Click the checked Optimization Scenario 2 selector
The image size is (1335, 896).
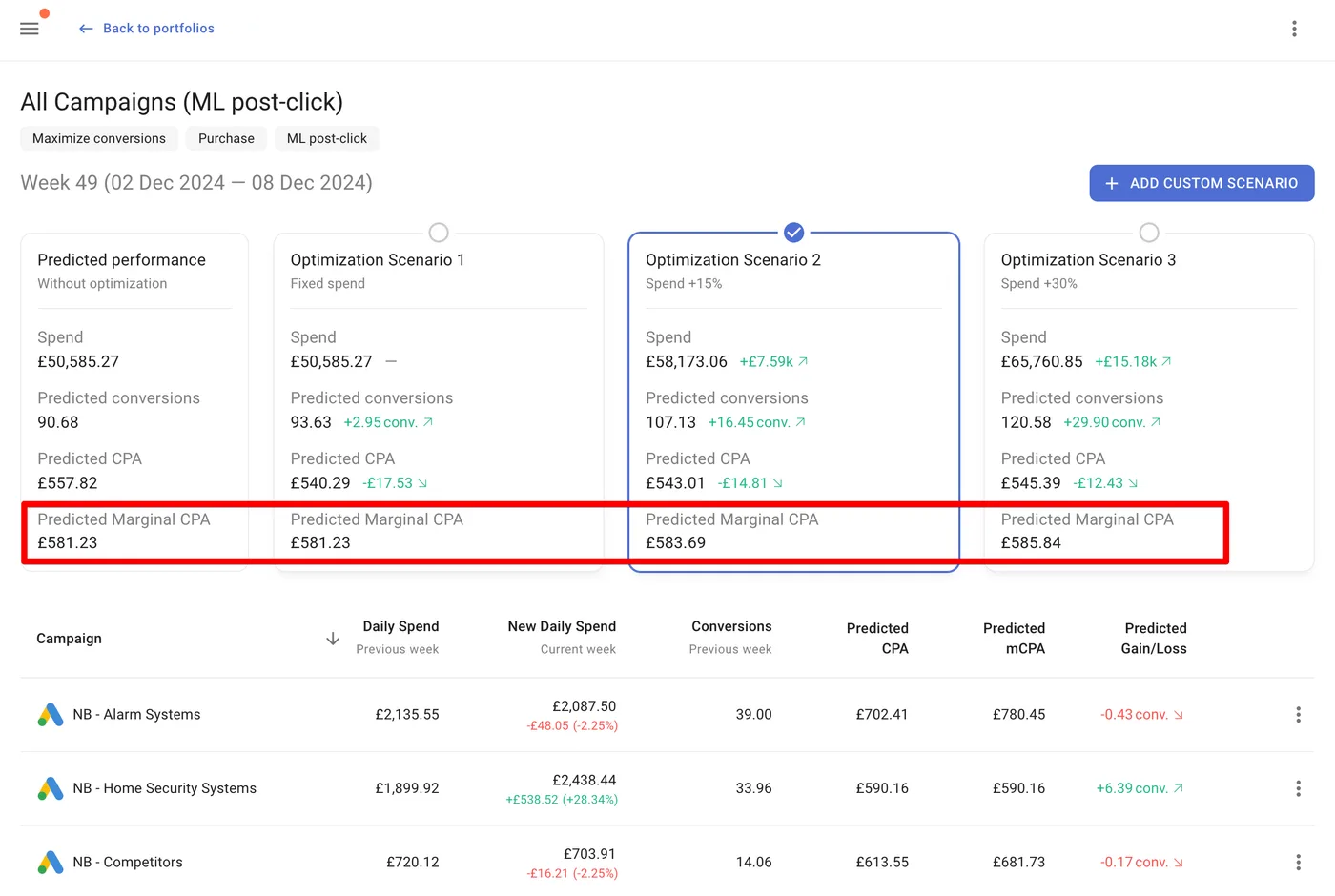793,233
